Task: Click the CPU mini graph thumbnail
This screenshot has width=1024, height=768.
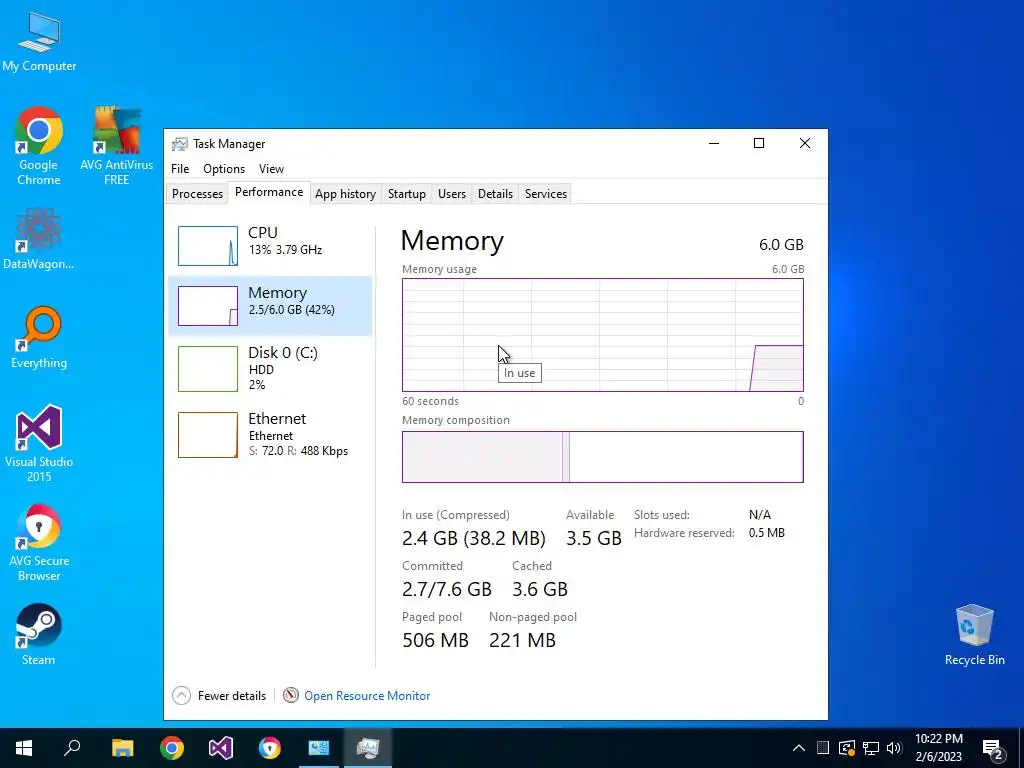Action: click(208, 246)
